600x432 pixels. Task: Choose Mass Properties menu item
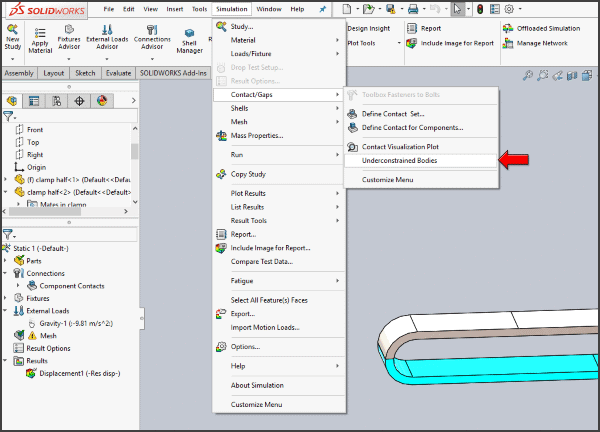[x=279, y=136]
